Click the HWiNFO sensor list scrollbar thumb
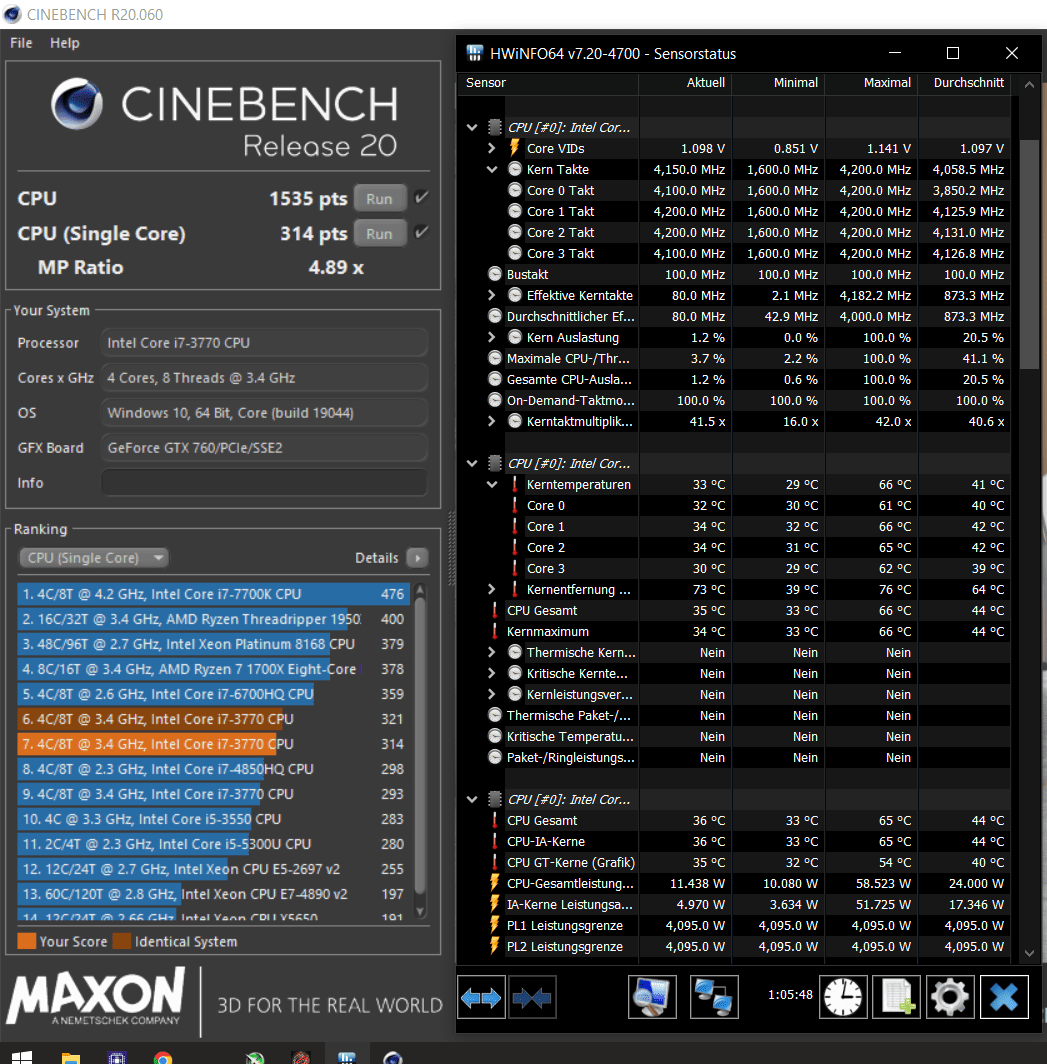 [x=1029, y=254]
